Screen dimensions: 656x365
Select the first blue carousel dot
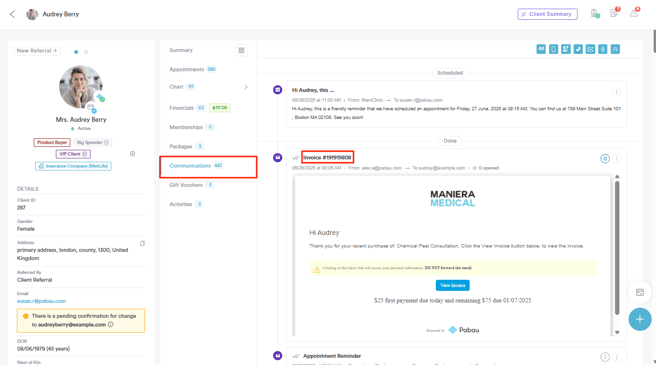pos(76,52)
